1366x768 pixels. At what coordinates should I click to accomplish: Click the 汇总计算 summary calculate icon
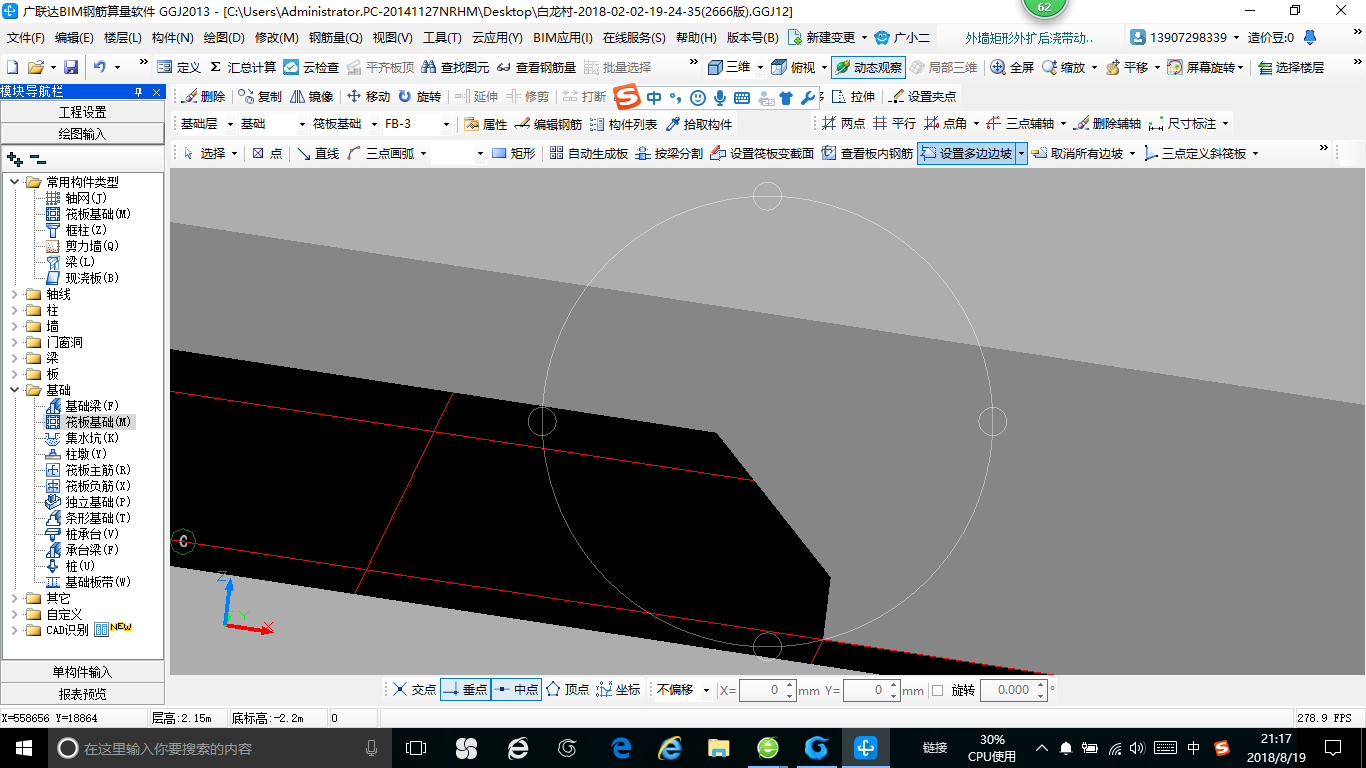[x=242, y=67]
